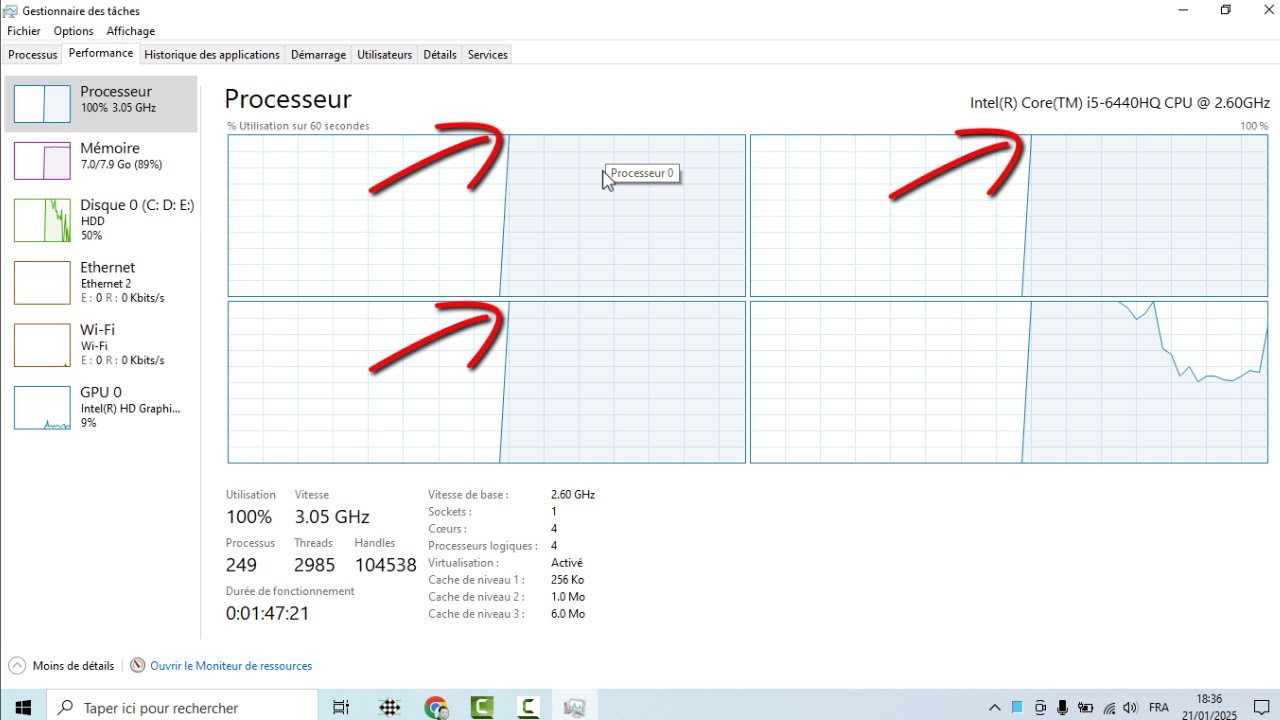Show the Wi-Fi usage graph

tap(101, 344)
